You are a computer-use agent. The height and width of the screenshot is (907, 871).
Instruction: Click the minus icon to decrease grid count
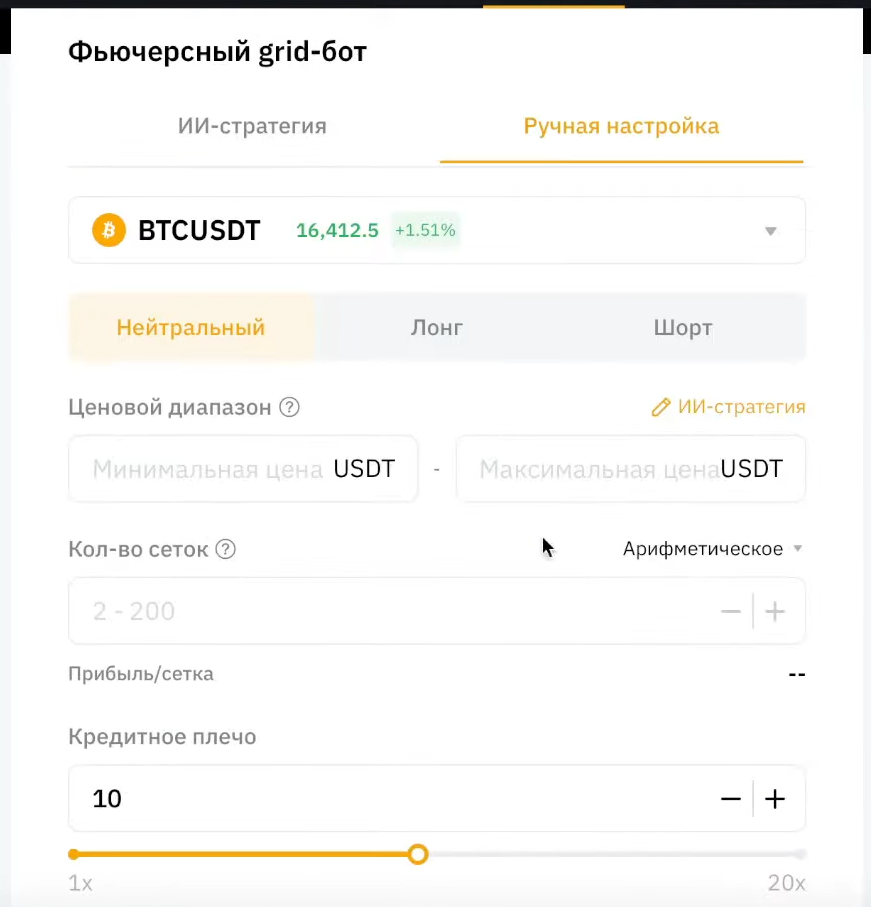point(731,611)
